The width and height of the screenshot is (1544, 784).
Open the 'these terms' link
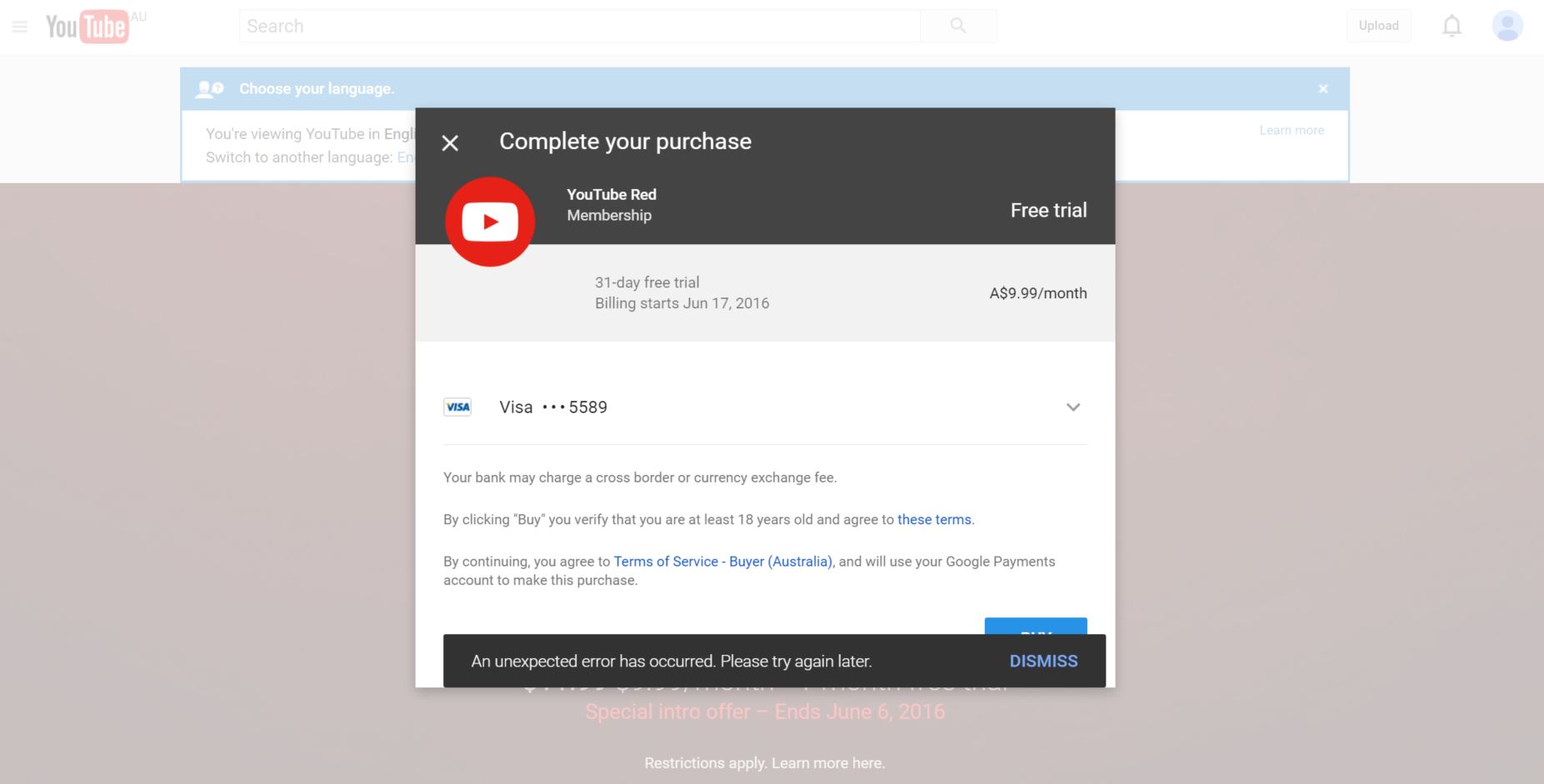tap(934, 520)
